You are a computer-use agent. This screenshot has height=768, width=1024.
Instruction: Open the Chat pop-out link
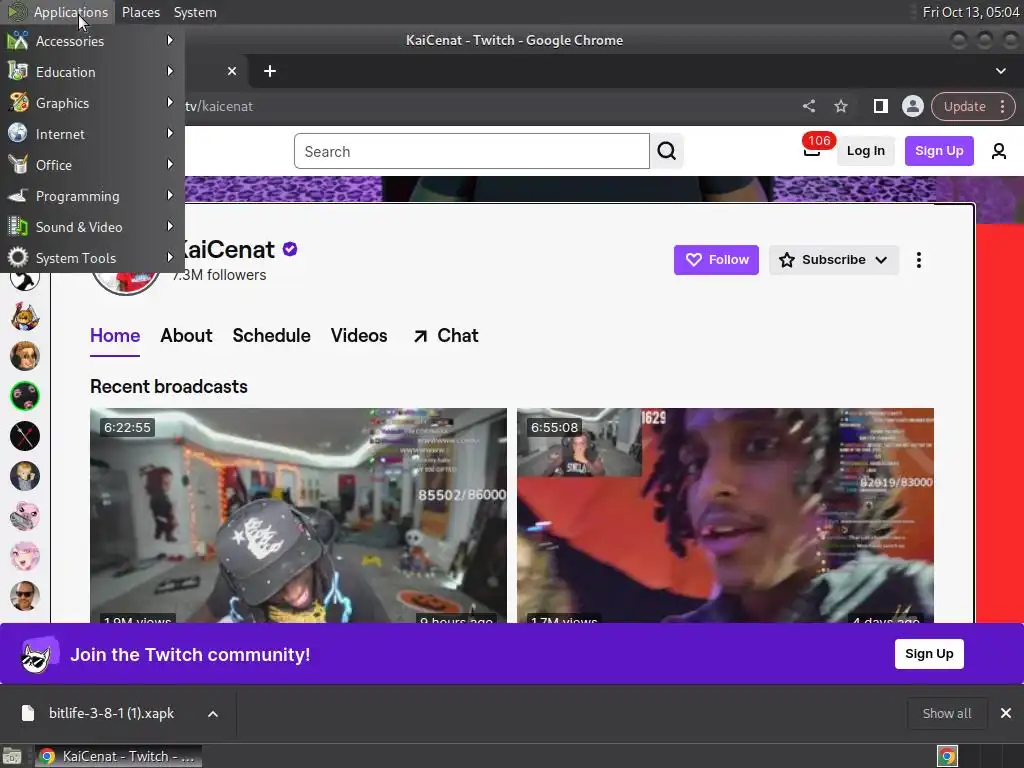(445, 336)
